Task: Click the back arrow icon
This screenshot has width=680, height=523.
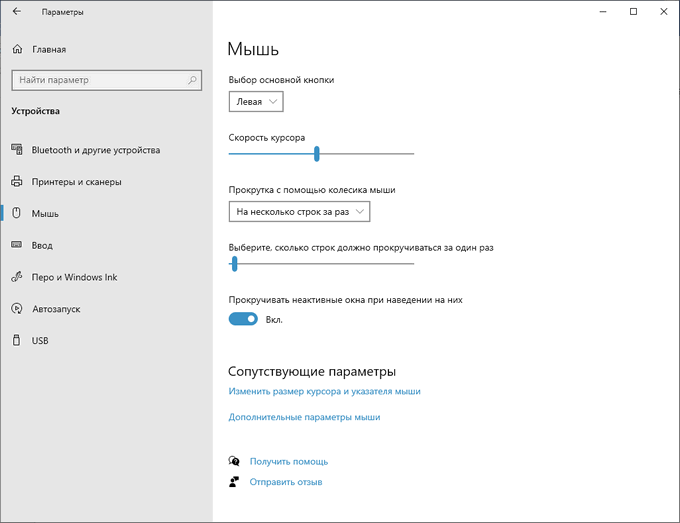Action: [x=16, y=12]
